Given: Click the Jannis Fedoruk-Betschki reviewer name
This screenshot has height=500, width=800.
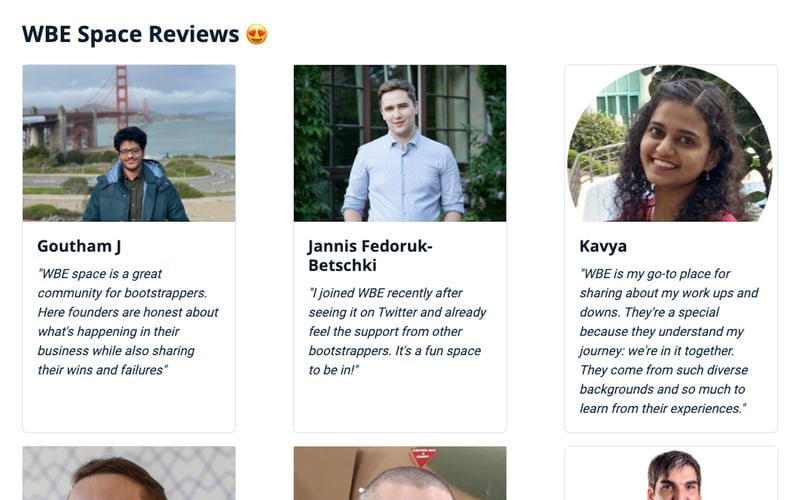Looking at the screenshot, I should (x=370, y=255).
